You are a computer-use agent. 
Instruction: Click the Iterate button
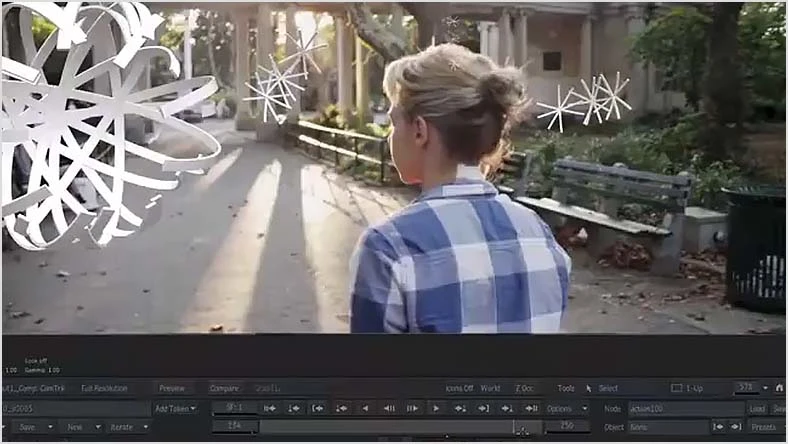coord(122,427)
